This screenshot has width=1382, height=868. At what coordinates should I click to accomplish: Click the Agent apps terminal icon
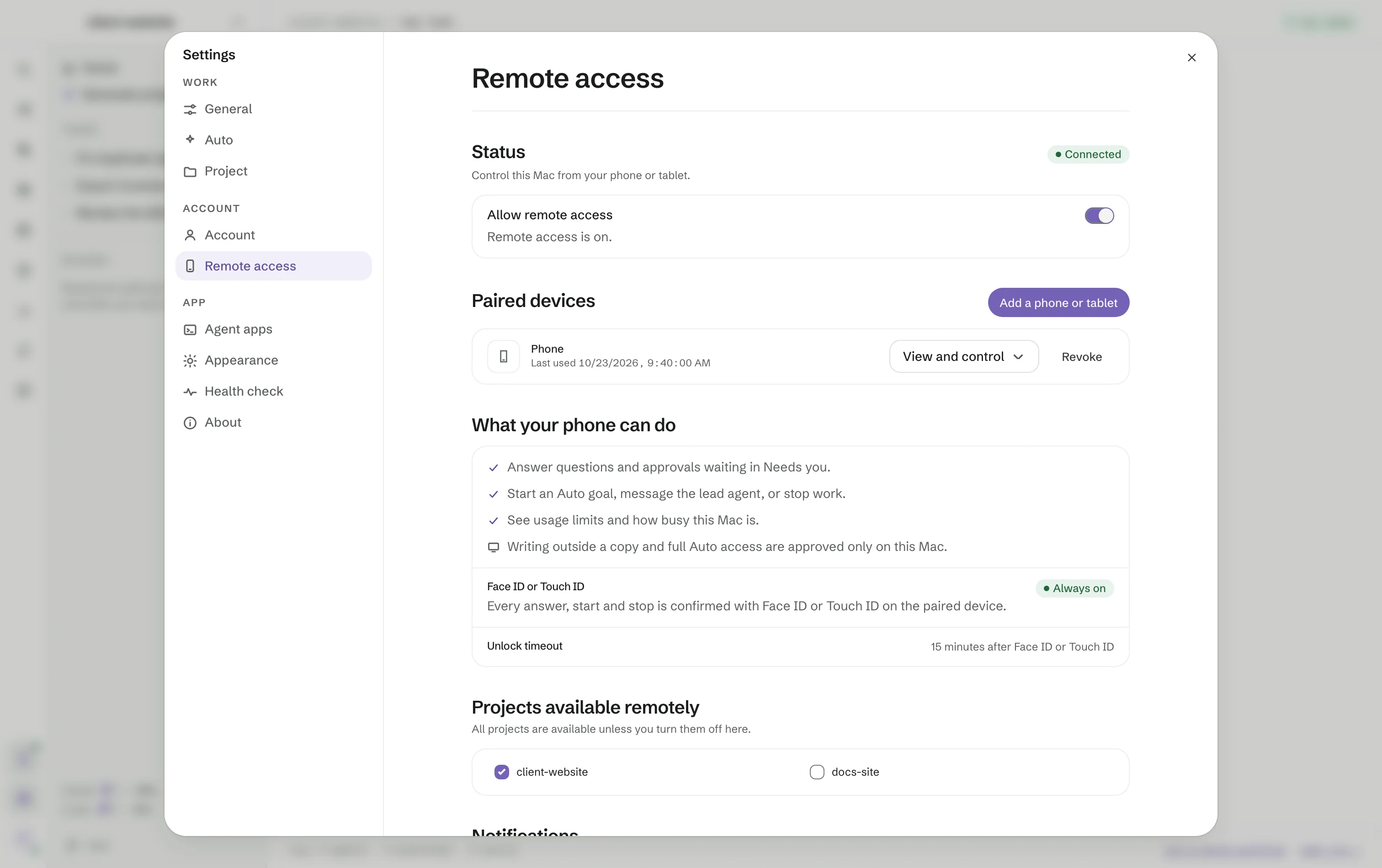tap(190, 330)
